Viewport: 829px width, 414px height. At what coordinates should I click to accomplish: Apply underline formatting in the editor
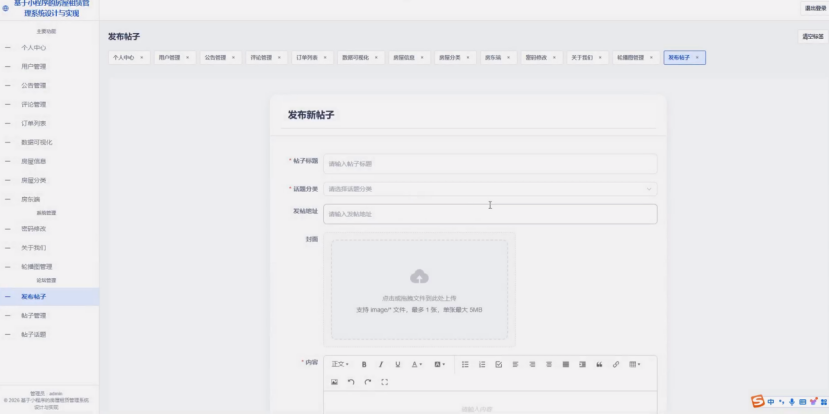(398, 364)
